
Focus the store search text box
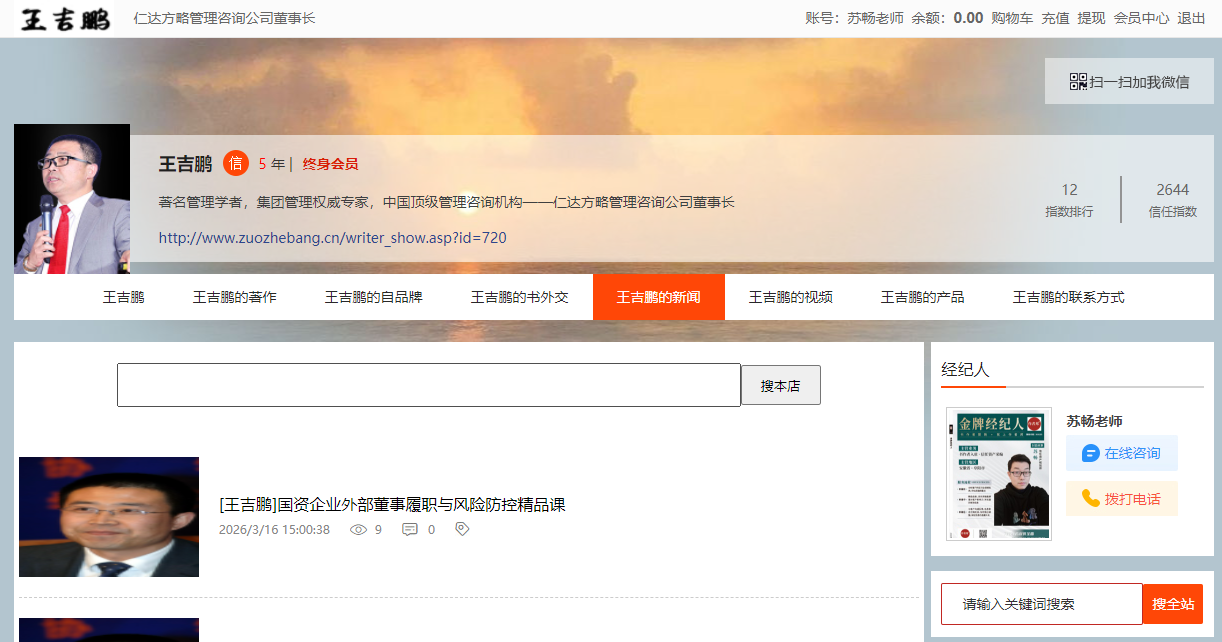pyautogui.click(x=428, y=385)
